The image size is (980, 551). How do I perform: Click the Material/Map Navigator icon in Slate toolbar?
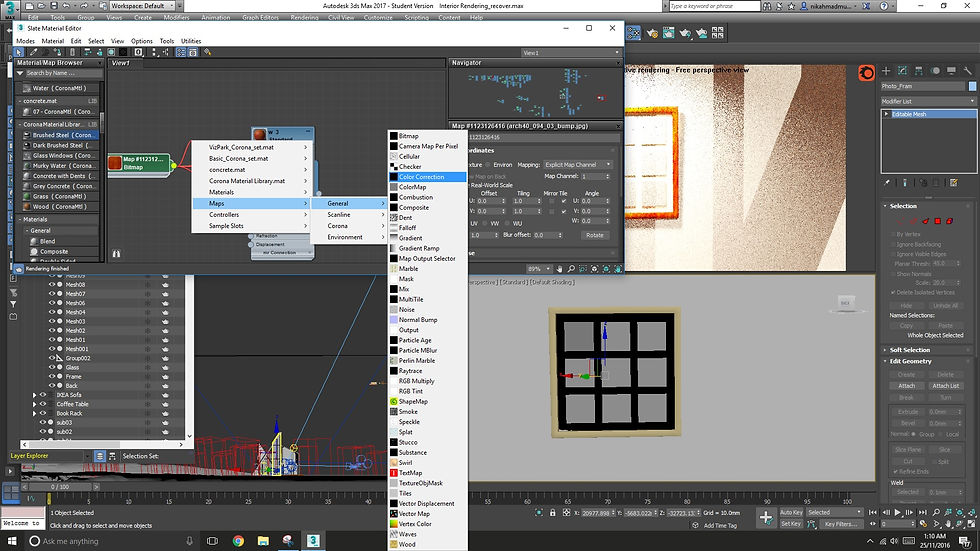pos(181,52)
